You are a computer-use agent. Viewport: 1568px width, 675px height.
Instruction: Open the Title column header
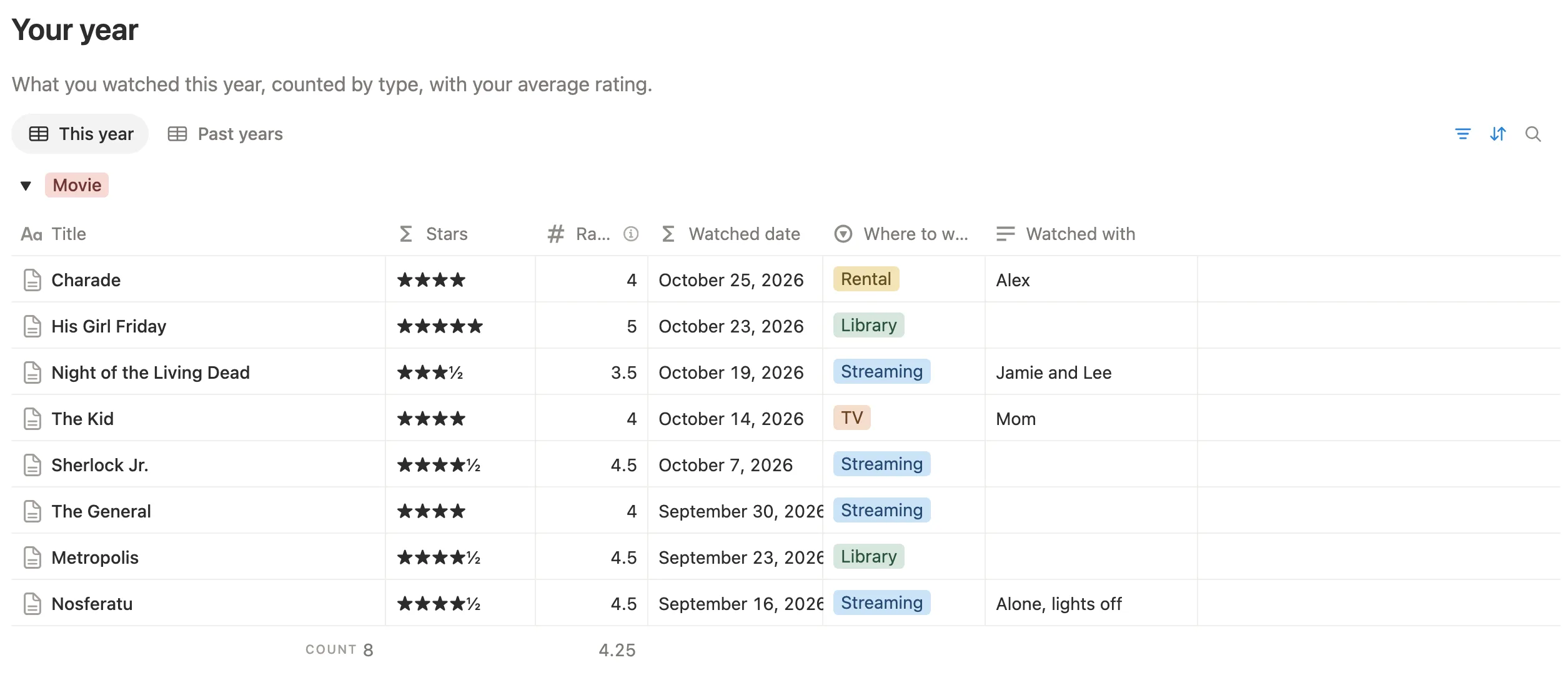pos(198,234)
